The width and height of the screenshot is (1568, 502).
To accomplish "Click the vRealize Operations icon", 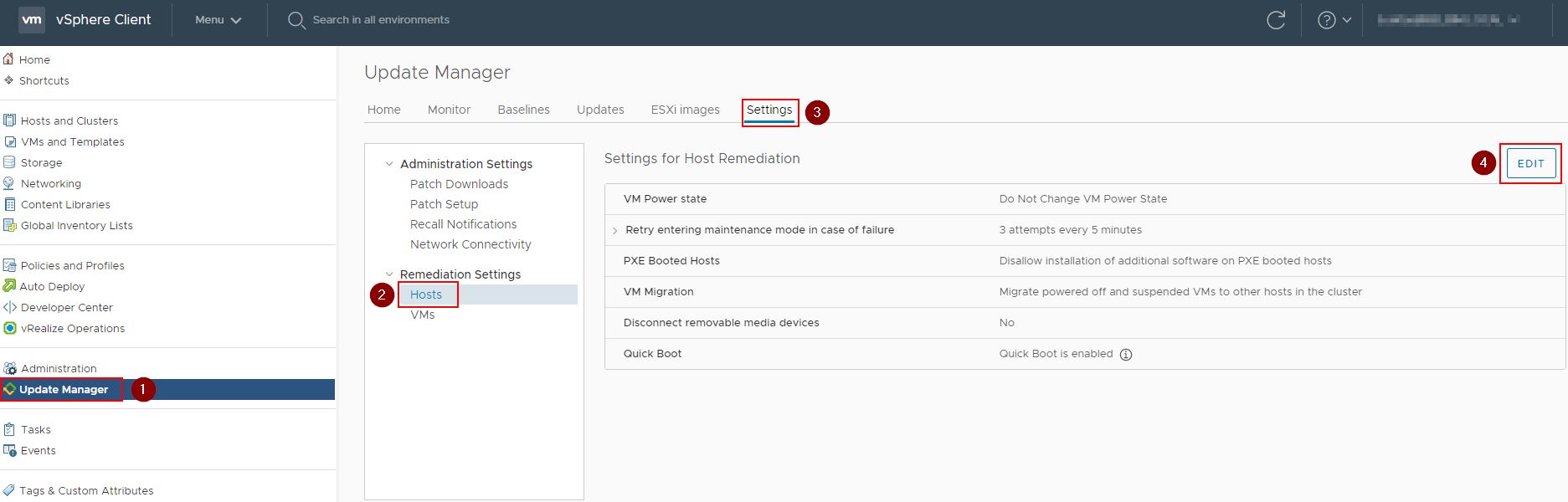I will (9, 328).
